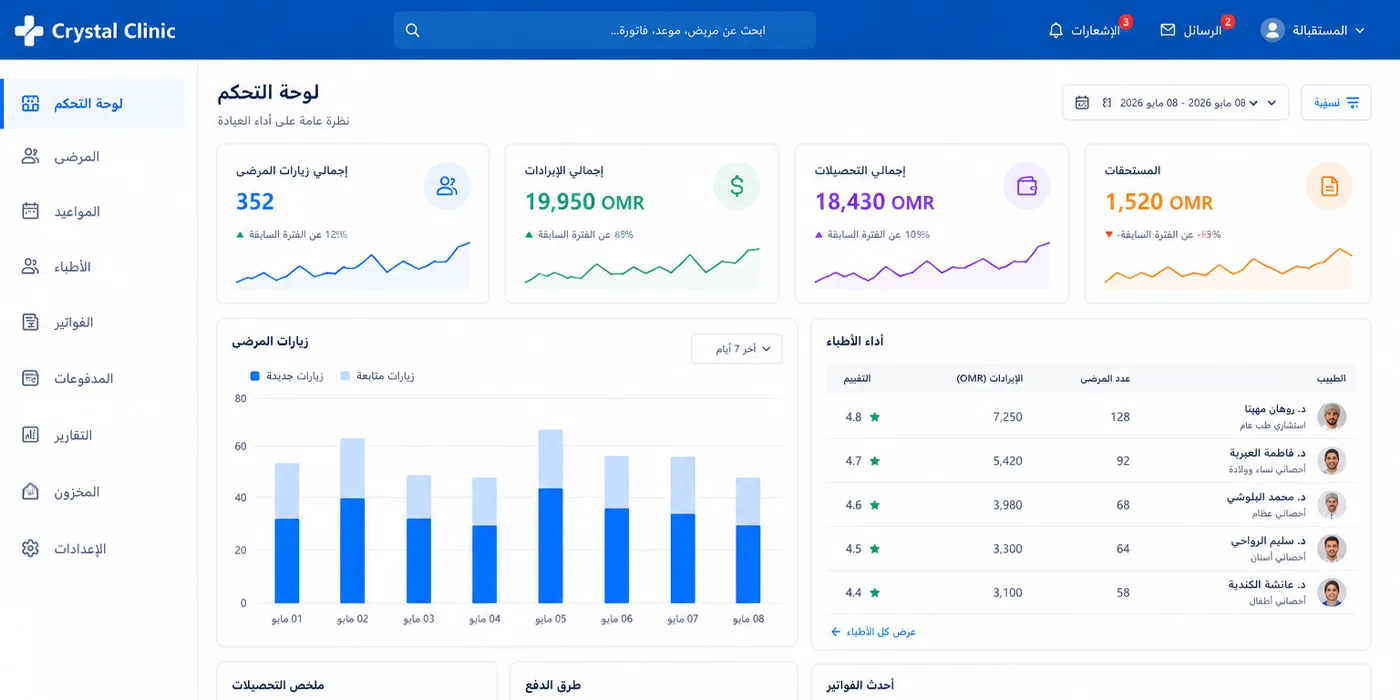Image resolution: width=1400 pixels, height=700 pixels.
Task: Click the messages badge showing 2
Action: [x=1228, y=21]
